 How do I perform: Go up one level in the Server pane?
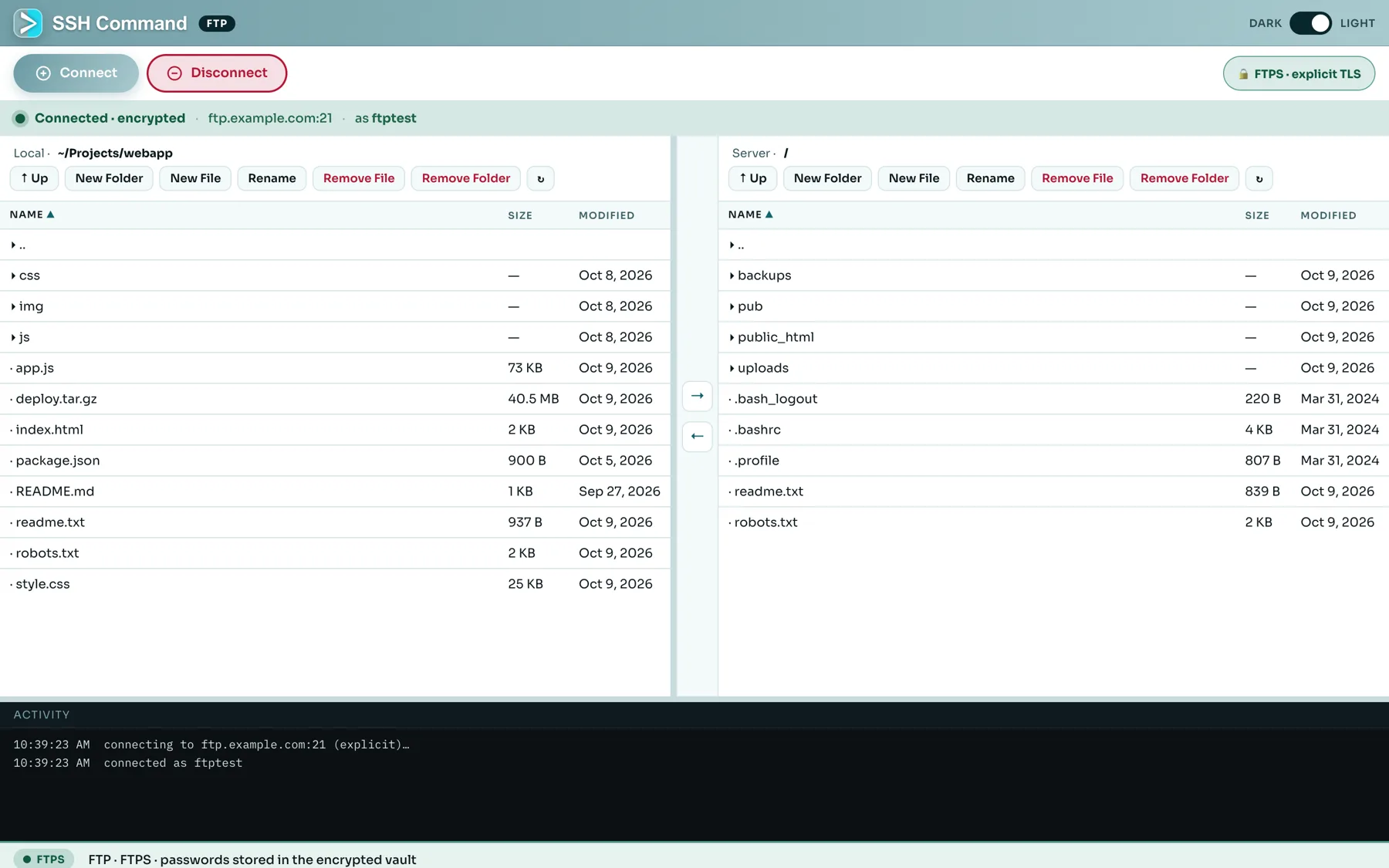pyautogui.click(x=752, y=178)
